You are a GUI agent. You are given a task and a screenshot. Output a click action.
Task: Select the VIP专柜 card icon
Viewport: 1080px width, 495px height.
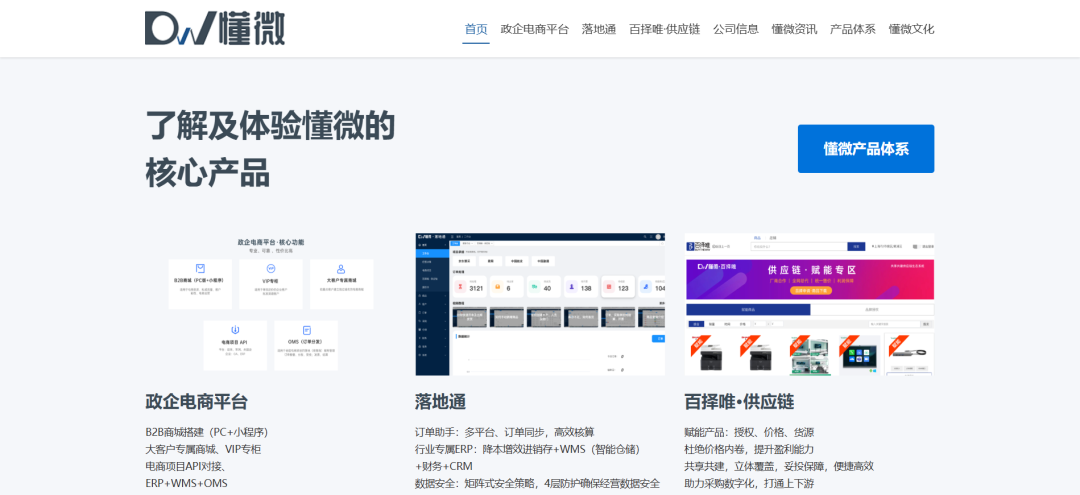[271, 268]
